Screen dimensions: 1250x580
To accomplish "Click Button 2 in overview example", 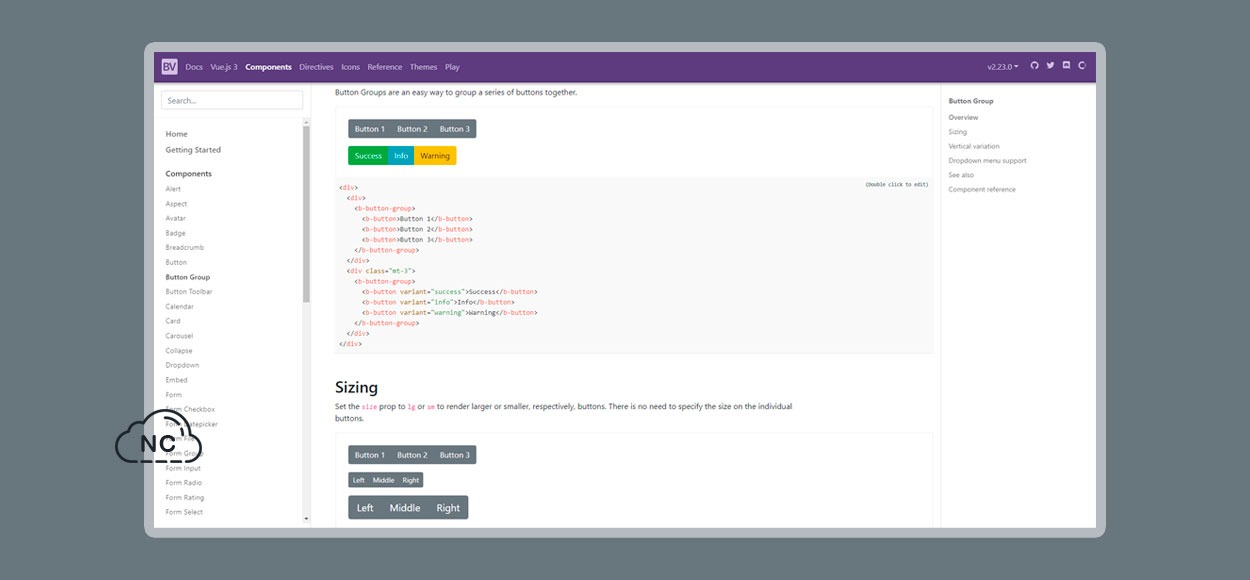I will [412, 129].
